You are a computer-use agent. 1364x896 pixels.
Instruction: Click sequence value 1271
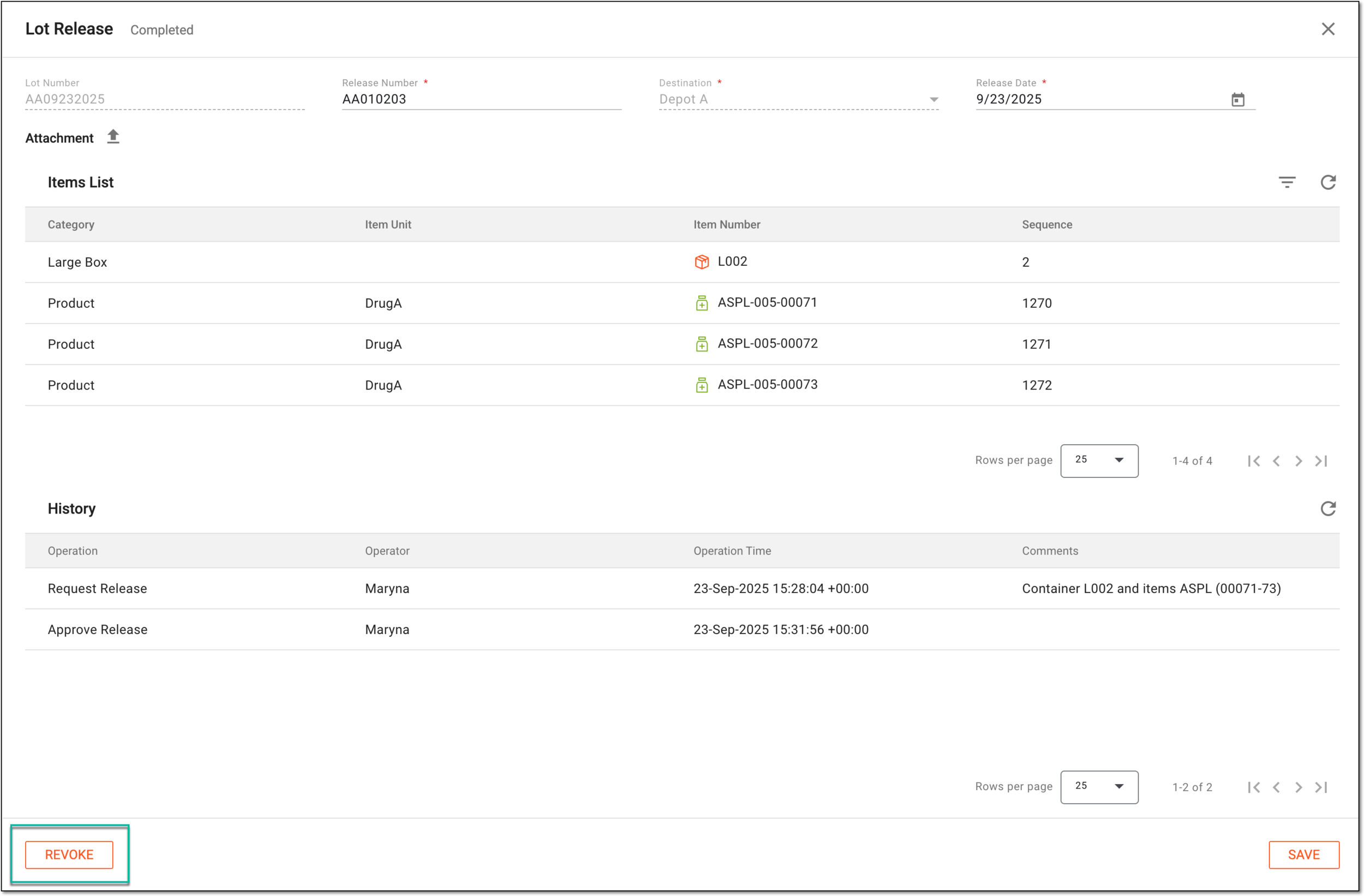(x=1037, y=344)
